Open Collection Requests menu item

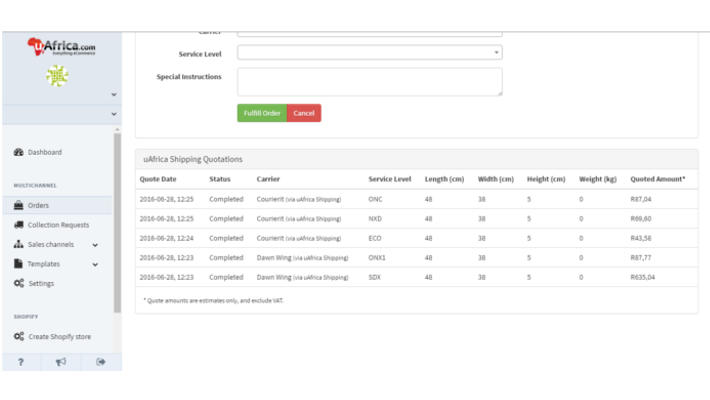tap(58, 225)
